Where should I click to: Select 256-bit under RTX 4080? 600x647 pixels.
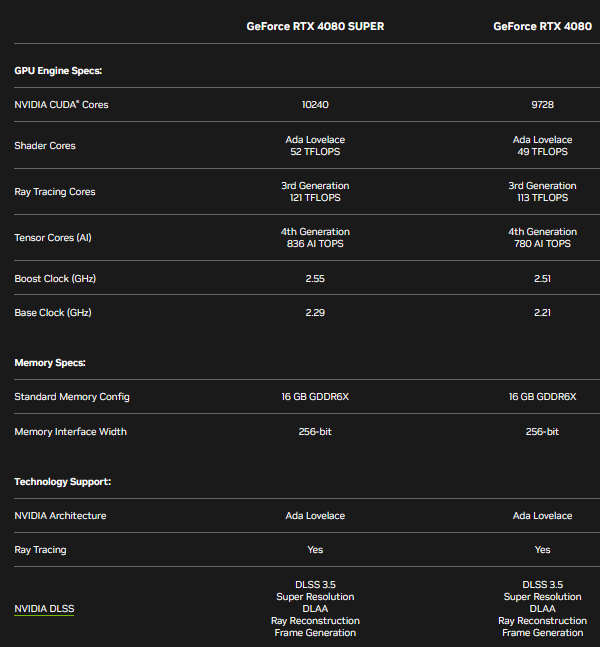tap(542, 432)
